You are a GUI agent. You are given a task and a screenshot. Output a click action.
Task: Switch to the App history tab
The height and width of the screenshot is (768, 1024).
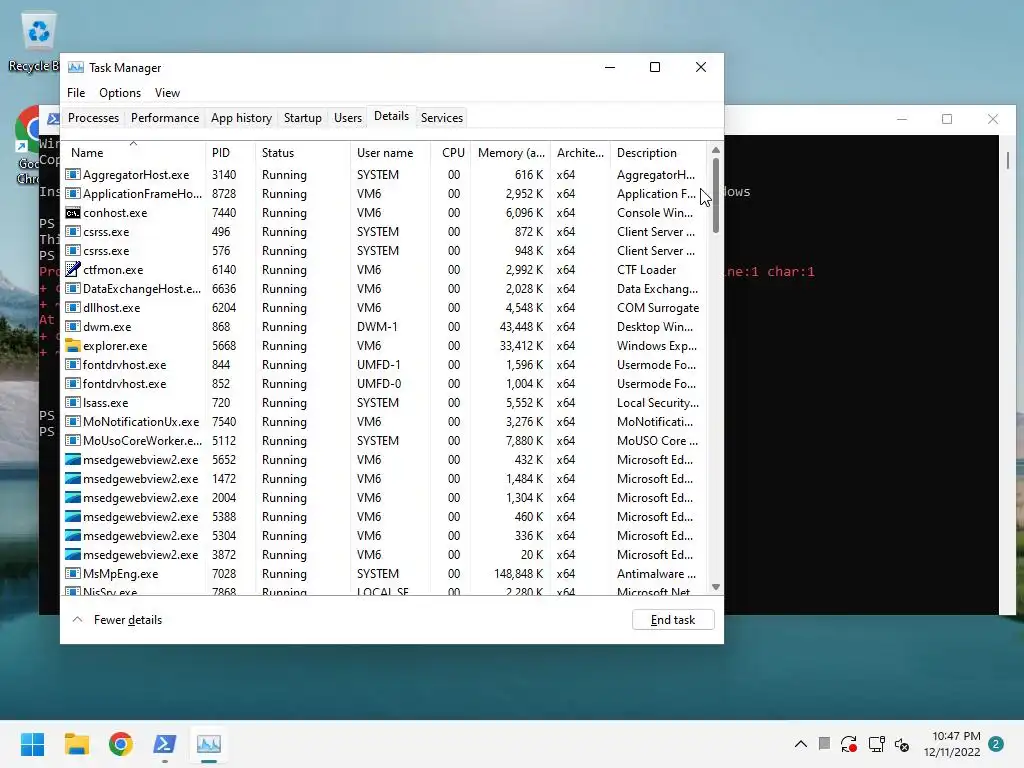[x=241, y=118]
